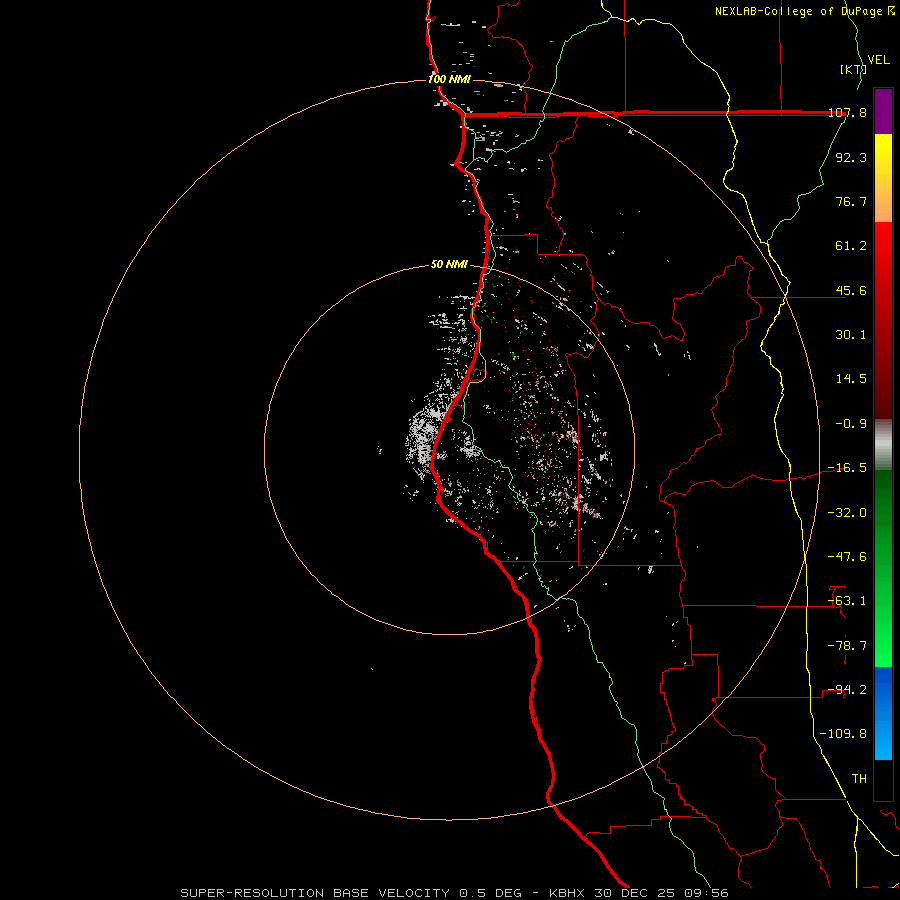Viewport: 900px width, 900px height.
Task: Pick the gray near-zero segment of velocity scale
Action: 883,442
